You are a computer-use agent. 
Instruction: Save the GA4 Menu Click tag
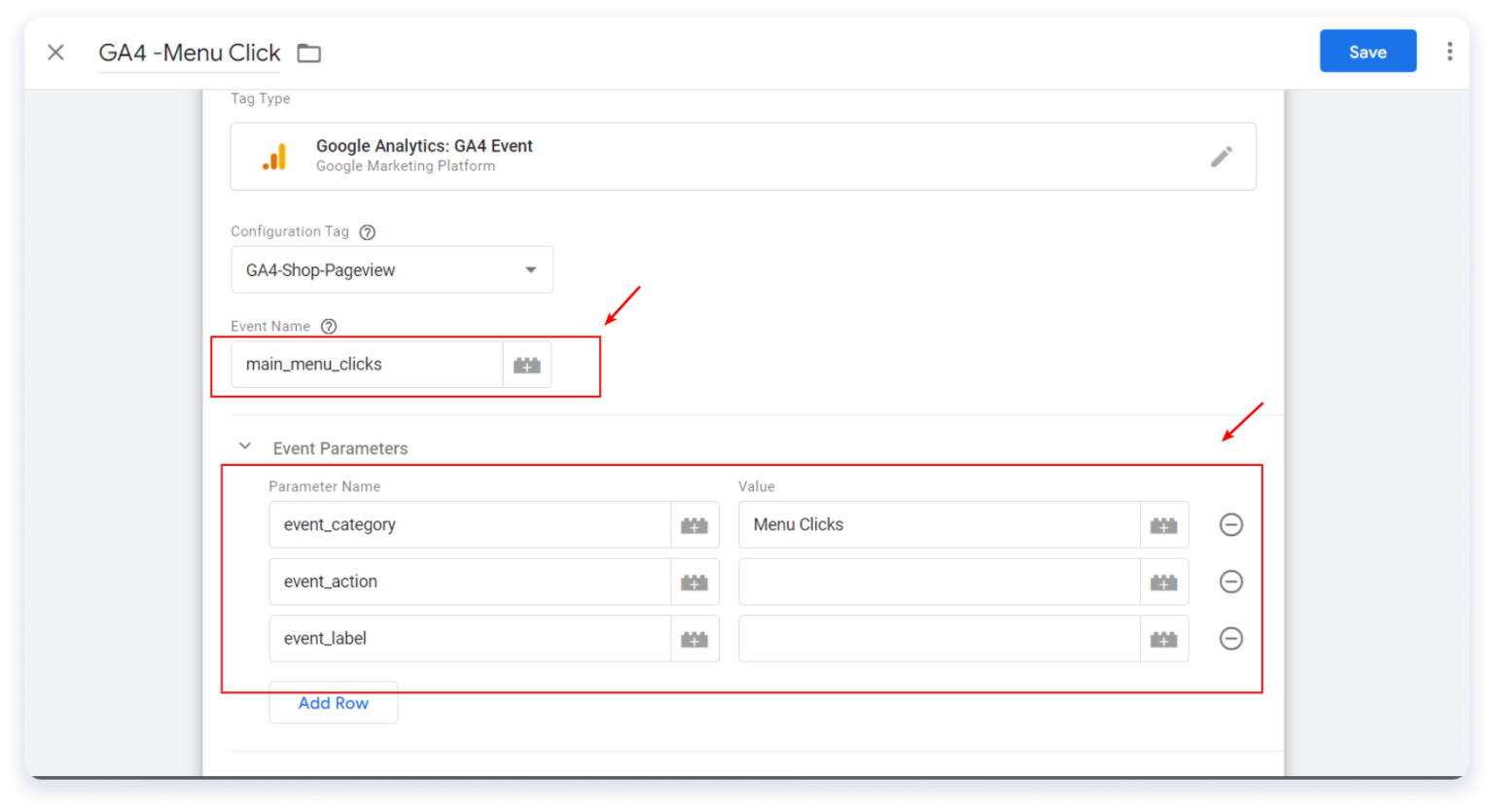click(x=1368, y=51)
